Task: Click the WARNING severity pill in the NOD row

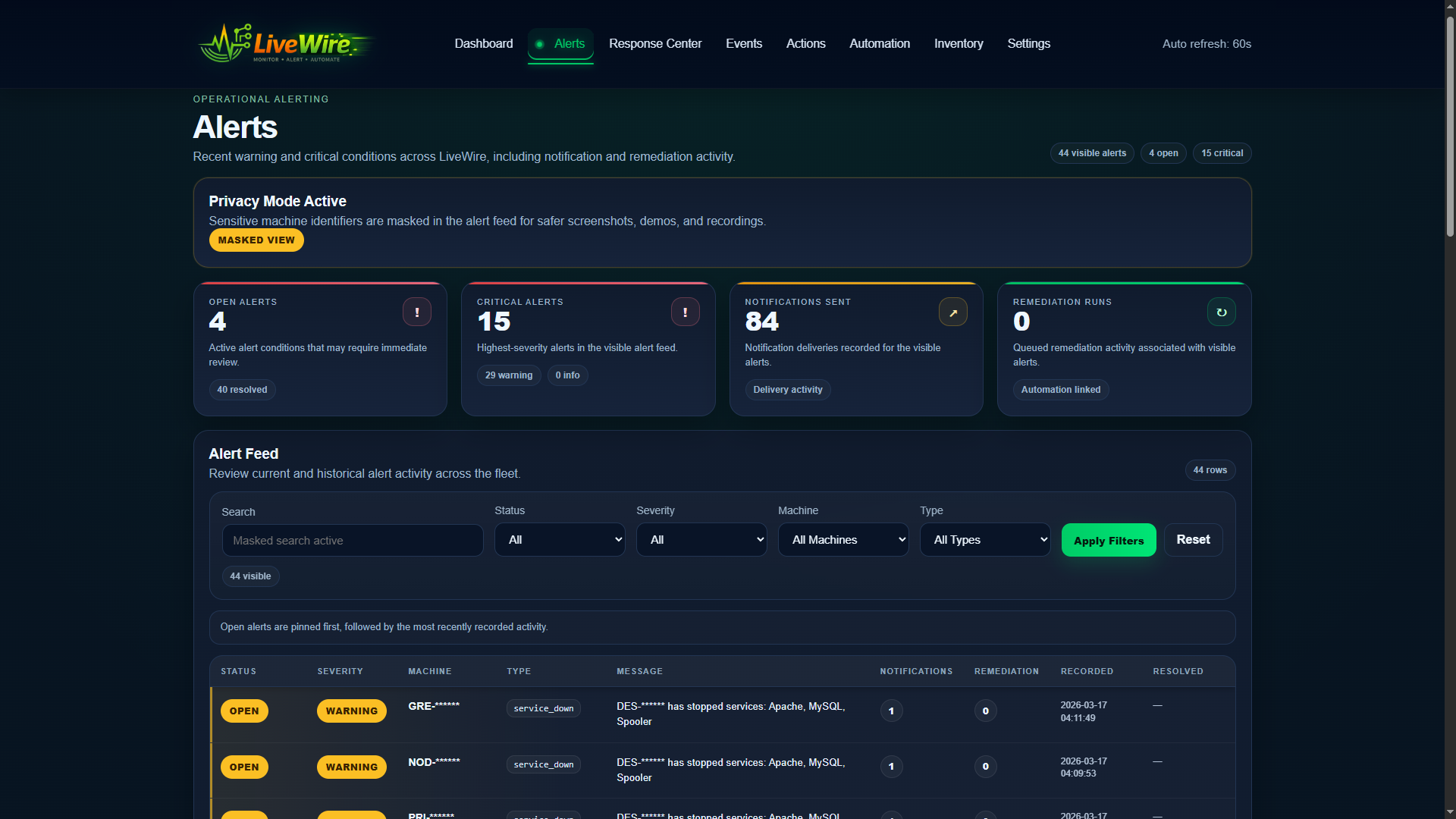Action: pyautogui.click(x=351, y=767)
